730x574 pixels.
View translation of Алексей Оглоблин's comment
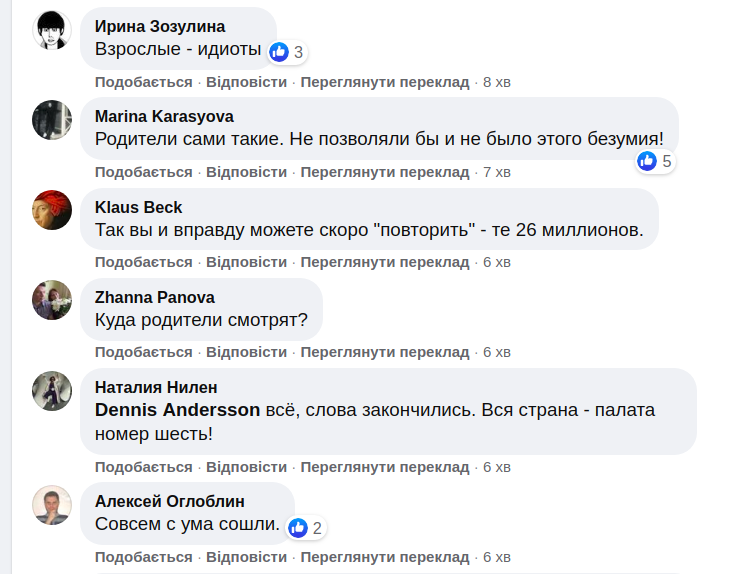(x=384, y=557)
